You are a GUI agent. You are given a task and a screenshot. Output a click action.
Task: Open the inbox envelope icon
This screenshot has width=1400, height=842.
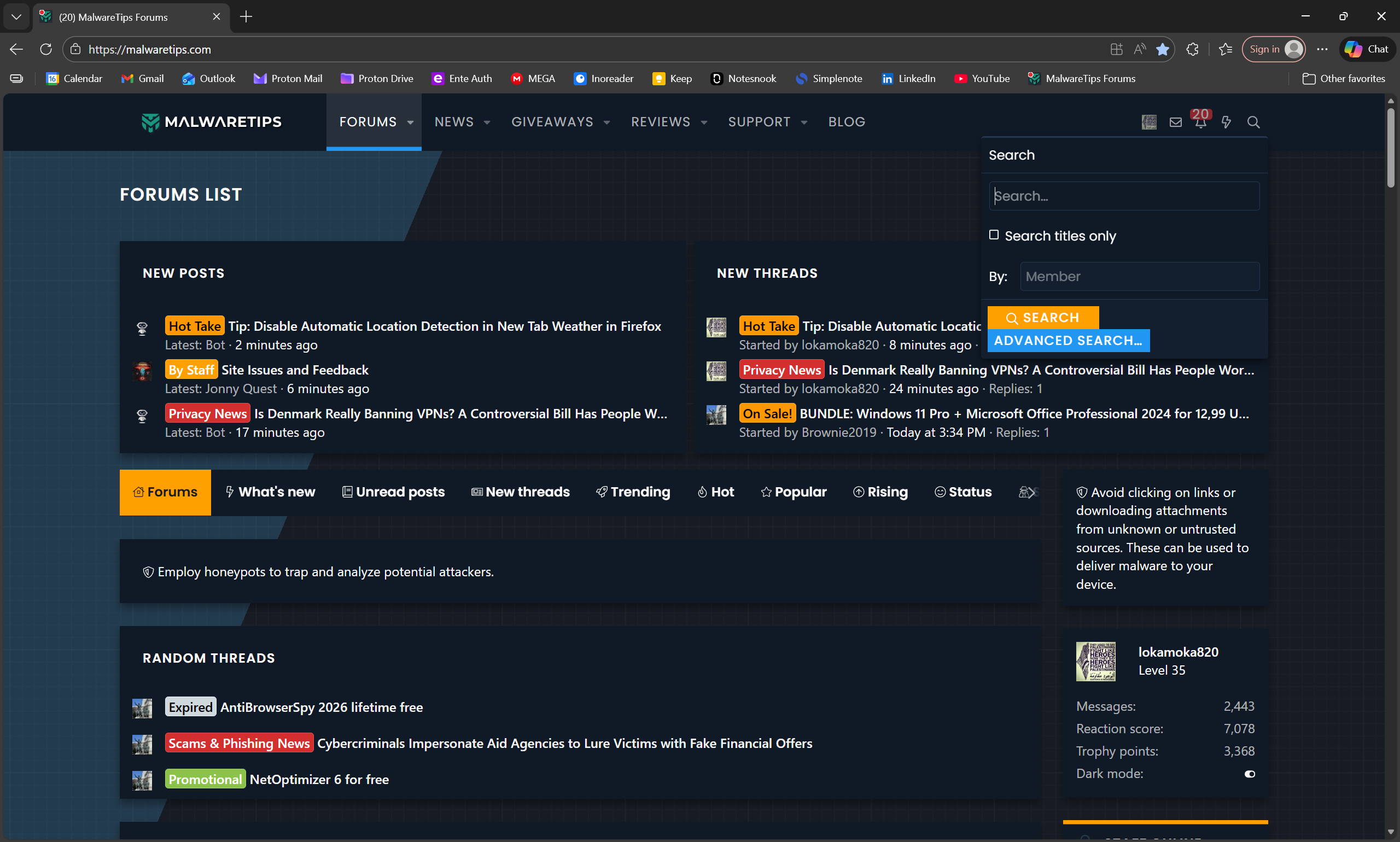1175,122
